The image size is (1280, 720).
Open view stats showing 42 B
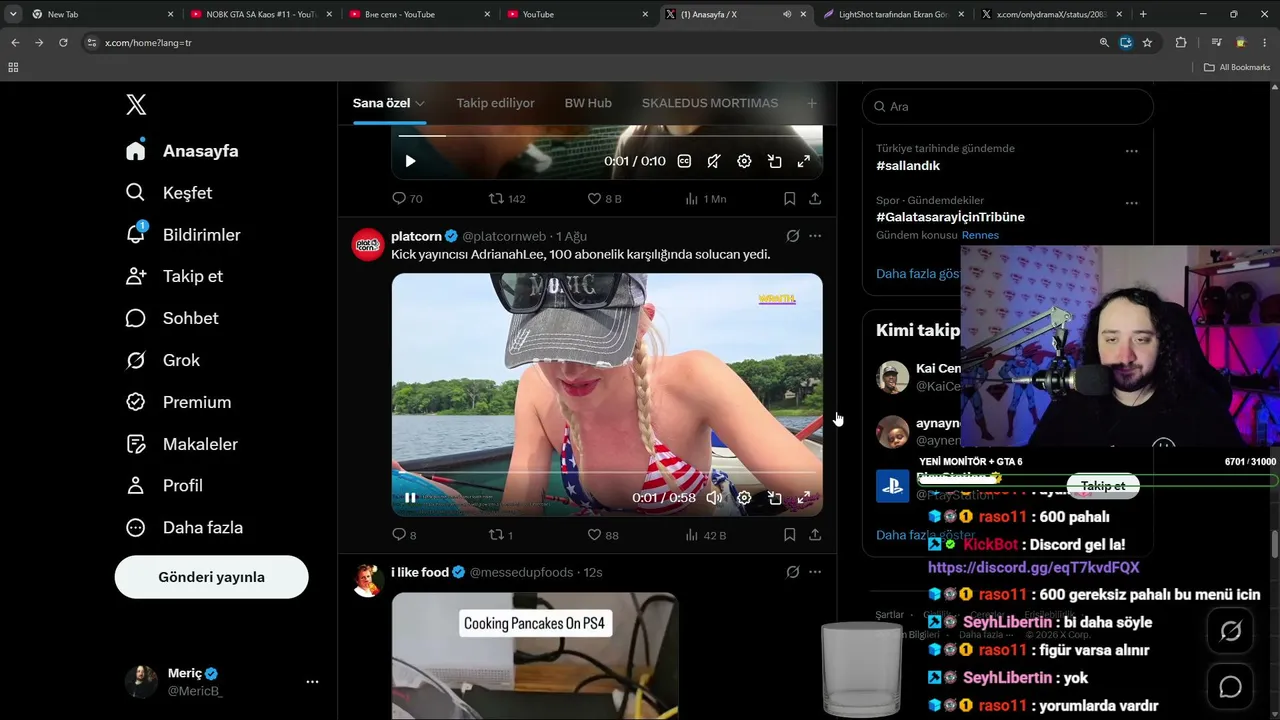705,535
